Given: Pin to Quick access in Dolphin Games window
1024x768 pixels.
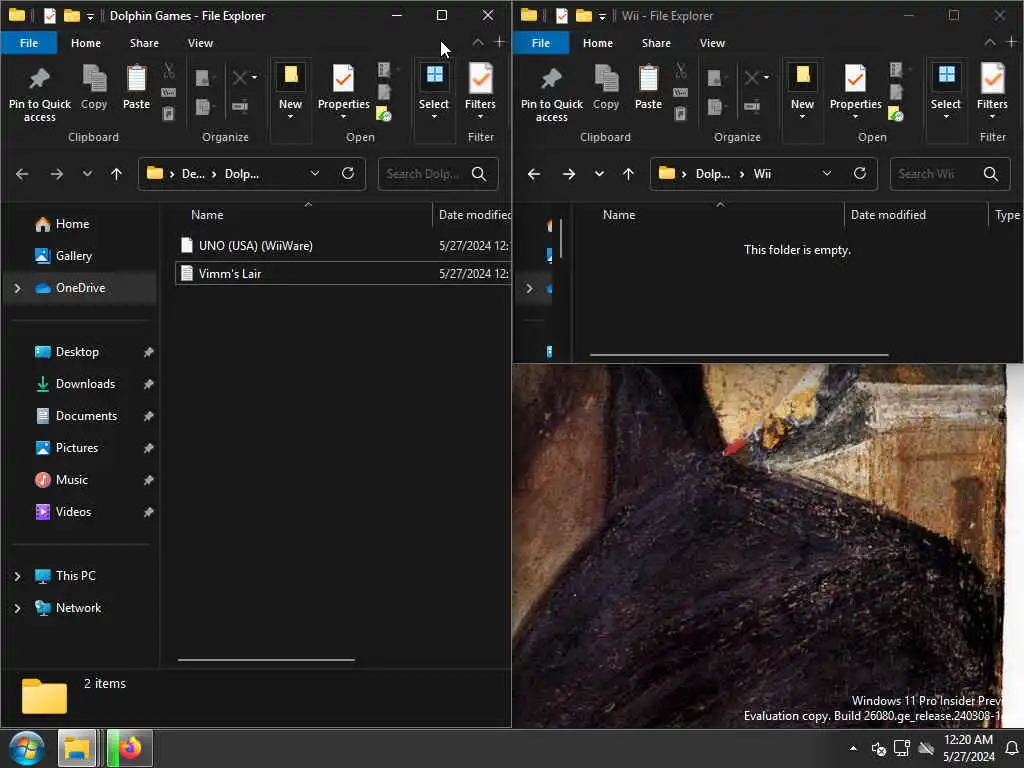Looking at the screenshot, I should 39,94.
